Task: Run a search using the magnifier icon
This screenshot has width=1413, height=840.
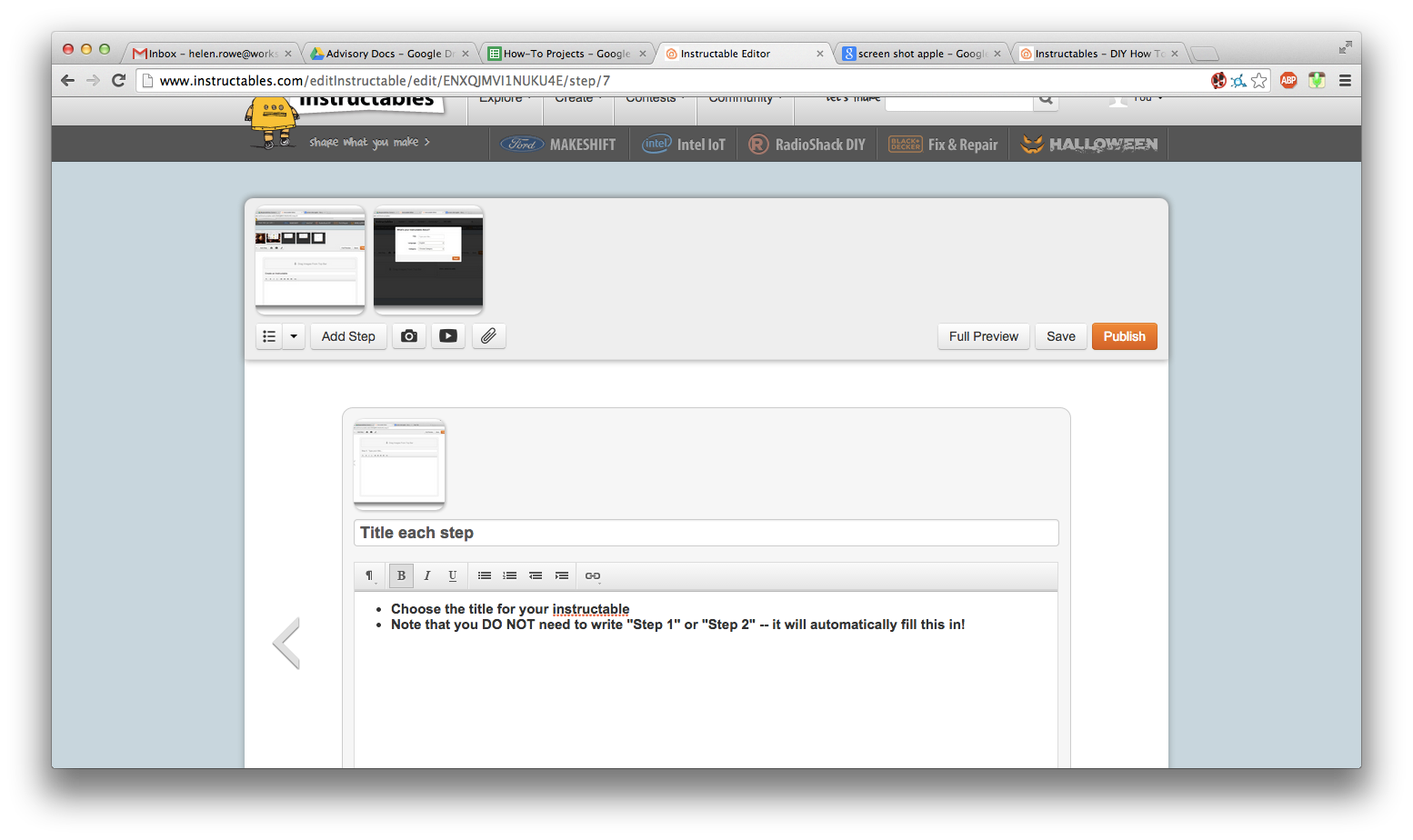Action: click(1045, 100)
